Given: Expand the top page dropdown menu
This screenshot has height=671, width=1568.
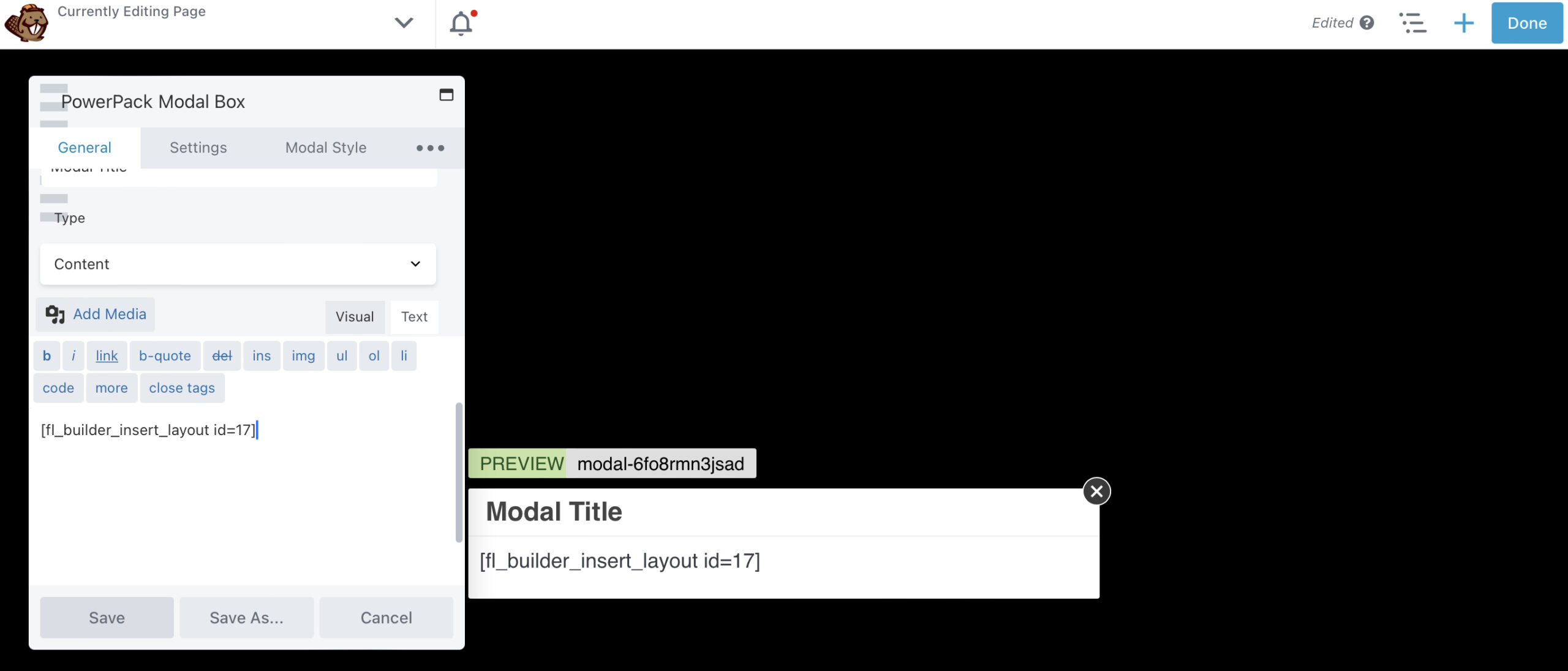Looking at the screenshot, I should 404,23.
